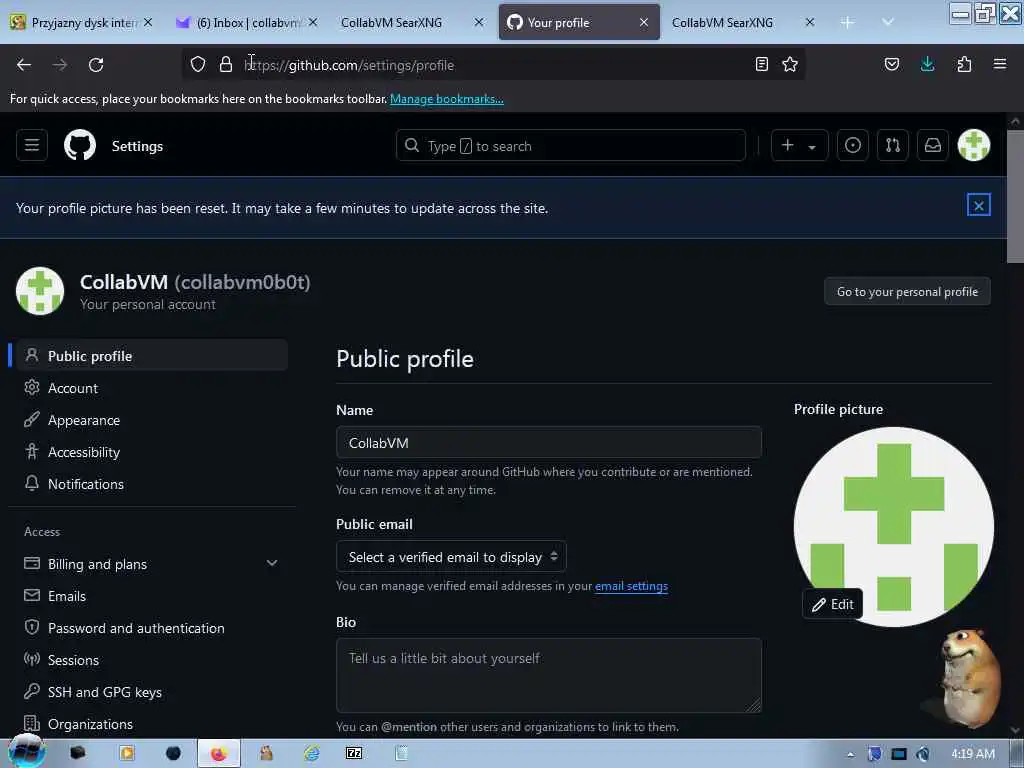Reload the page with the refresh icon
Viewport: 1024px width, 768px height.
tap(96, 64)
